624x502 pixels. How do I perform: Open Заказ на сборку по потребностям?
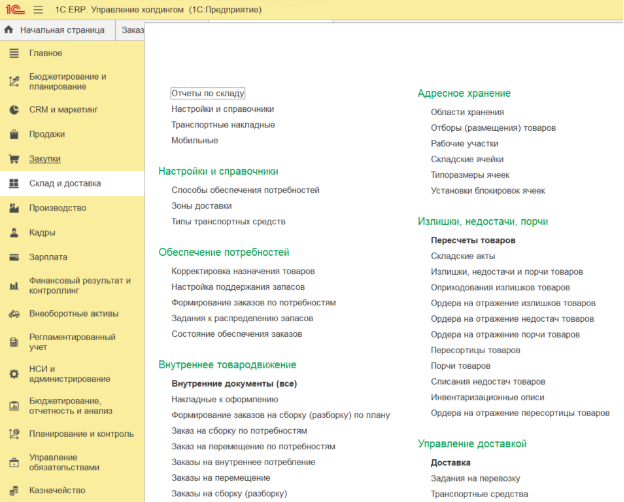pyautogui.click(x=239, y=431)
